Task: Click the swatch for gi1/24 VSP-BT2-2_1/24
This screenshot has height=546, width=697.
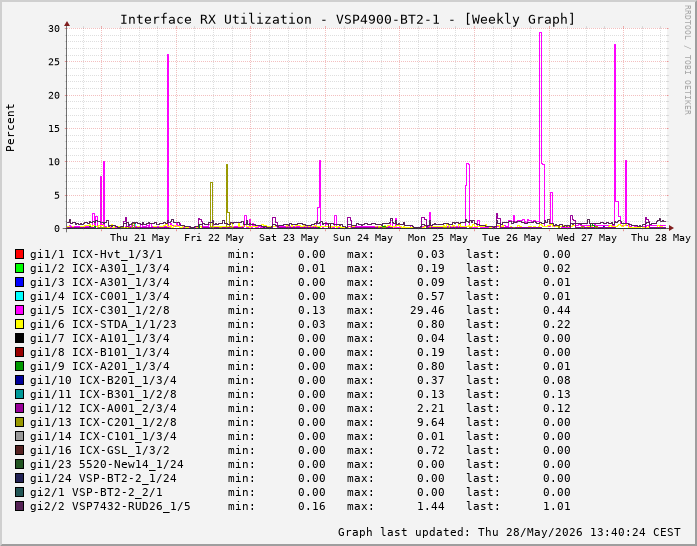Action: click(19, 478)
